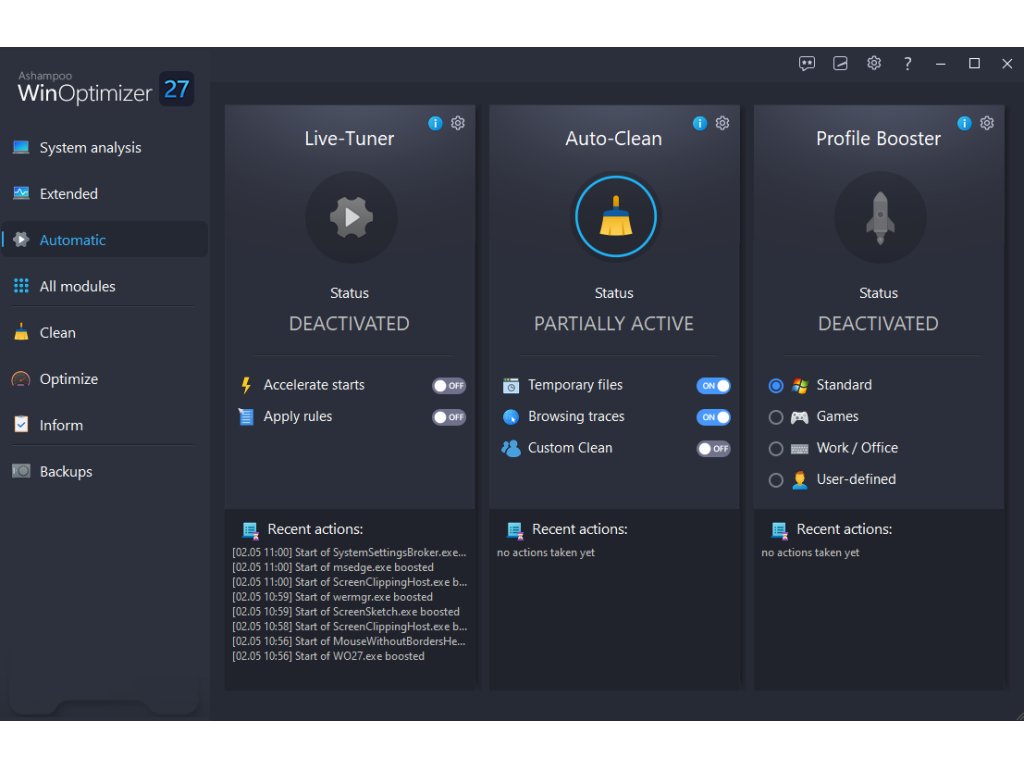Click the Profile Booster Recent actions icon
This screenshot has width=1024, height=768.
779,530
